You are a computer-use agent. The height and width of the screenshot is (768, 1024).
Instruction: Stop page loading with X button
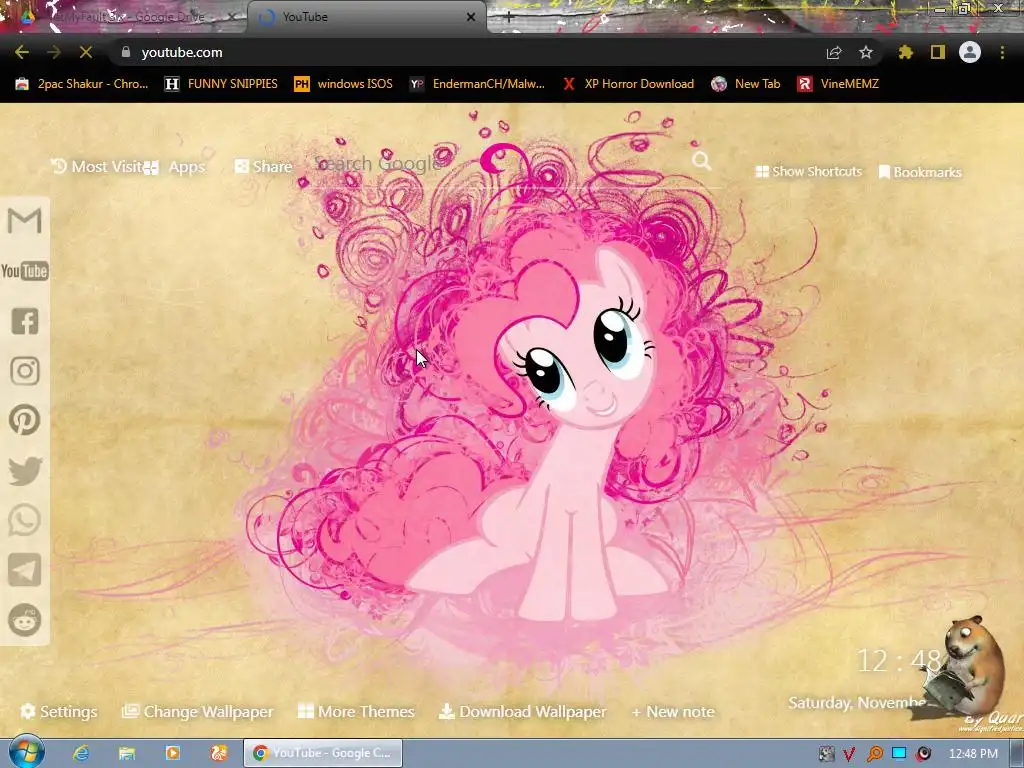pyautogui.click(x=86, y=52)
